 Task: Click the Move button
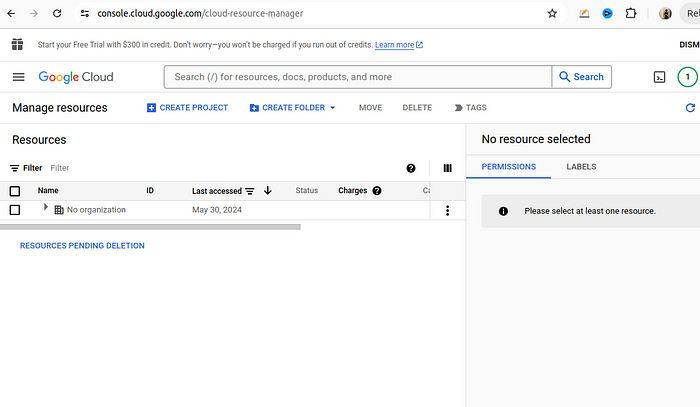click(371, 108)
